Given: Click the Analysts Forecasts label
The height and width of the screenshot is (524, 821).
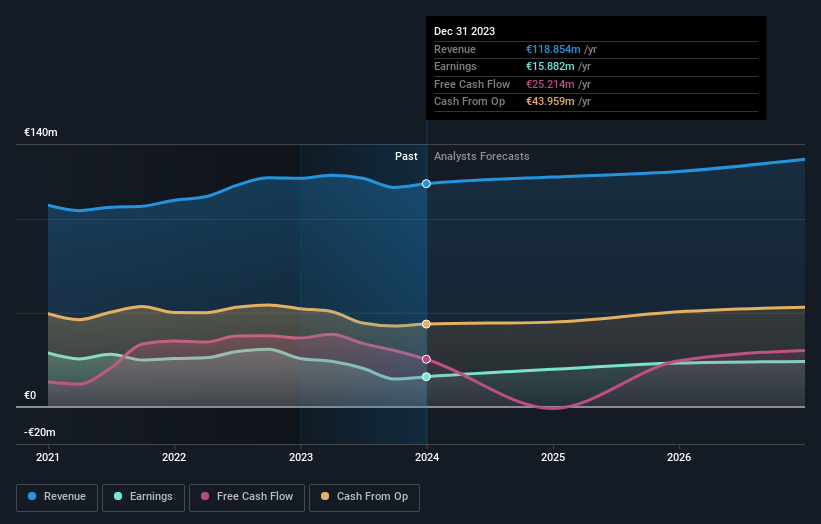Looking at the screenshot, I should (481, 157).
